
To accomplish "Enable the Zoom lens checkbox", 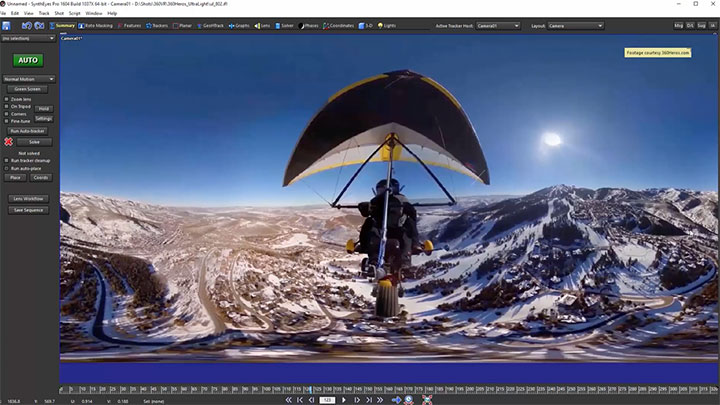I will point(6,99).
